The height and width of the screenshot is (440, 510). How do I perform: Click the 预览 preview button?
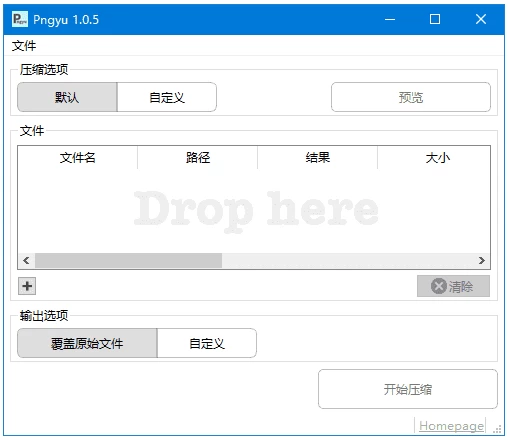click(411, 97)
